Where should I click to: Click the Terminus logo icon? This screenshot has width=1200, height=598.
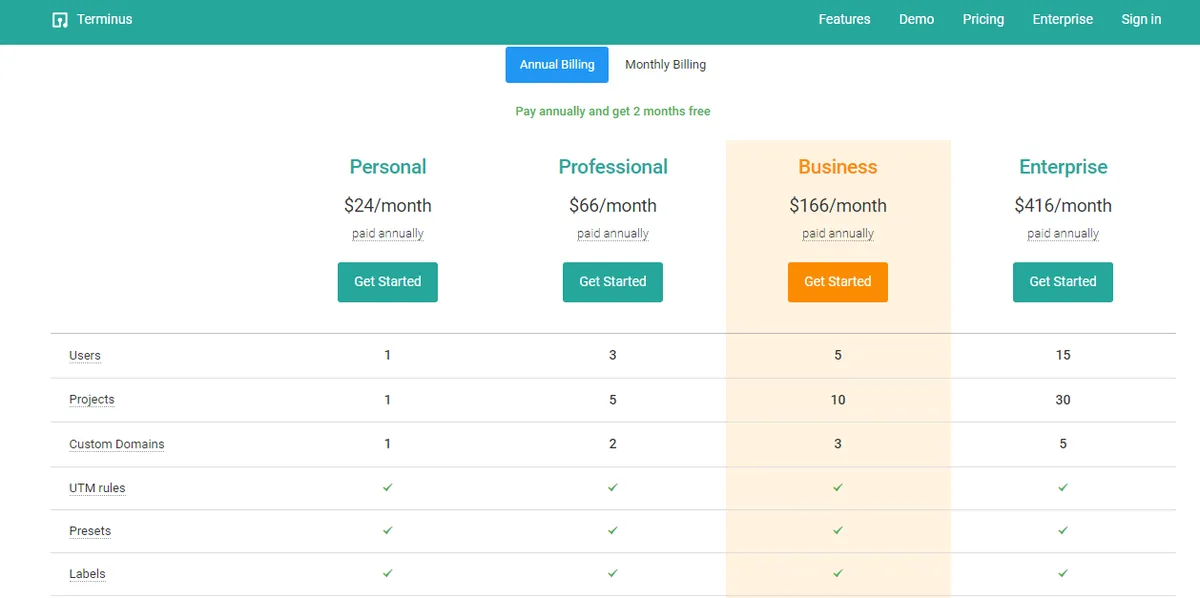coord(60,20)
